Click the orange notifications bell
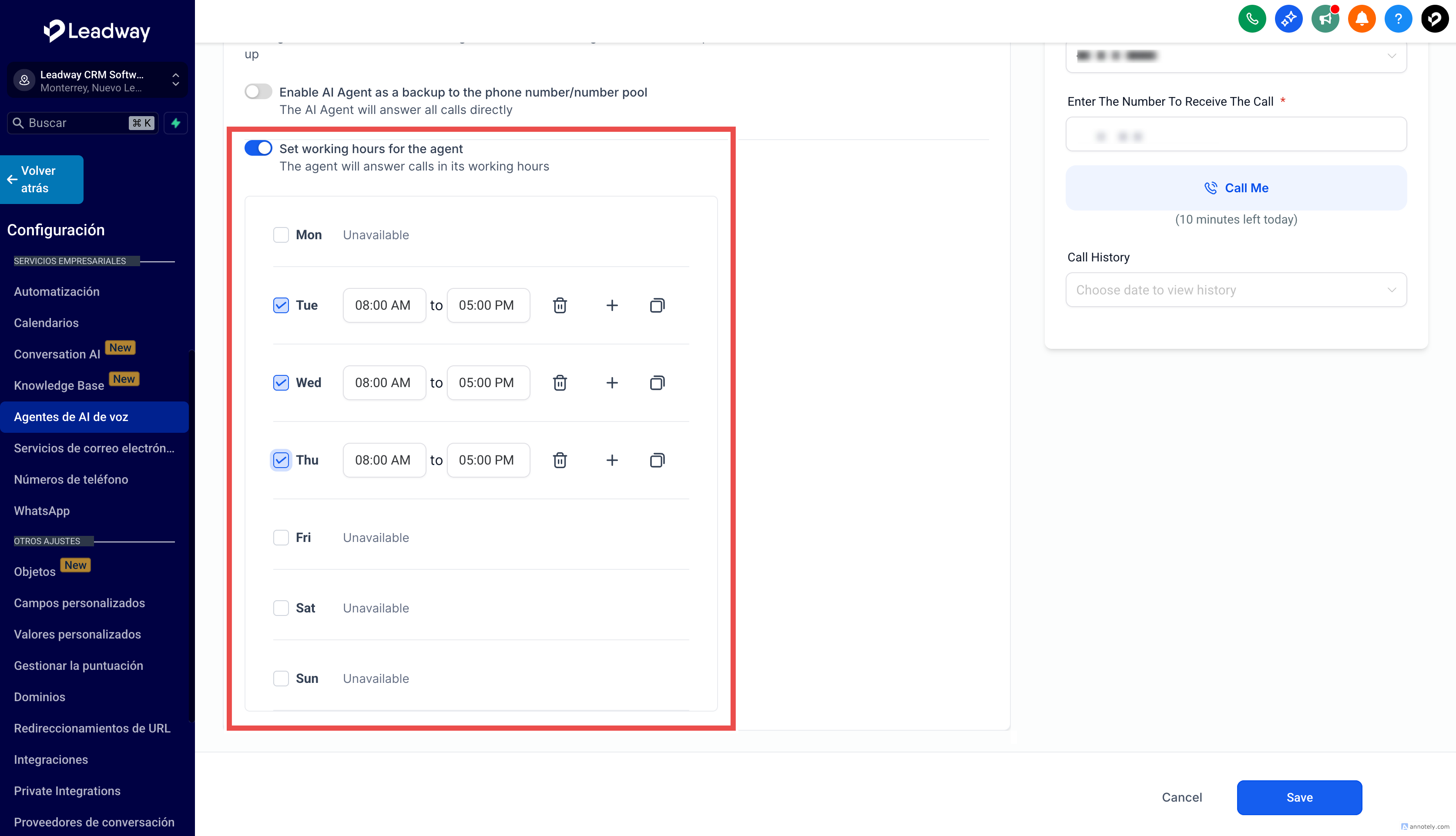Image resolution: width=1456 pixels, height=836 pixels. click(x=1361, y=20)
